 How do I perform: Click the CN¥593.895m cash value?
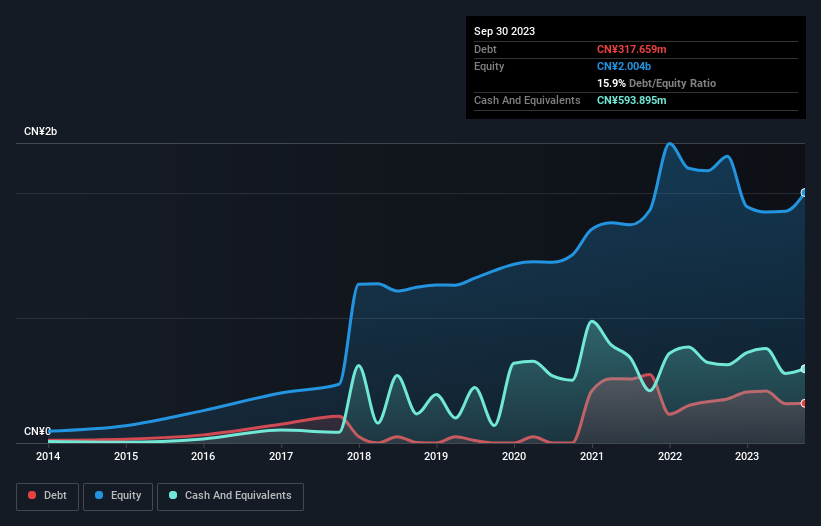pos(631,100)
